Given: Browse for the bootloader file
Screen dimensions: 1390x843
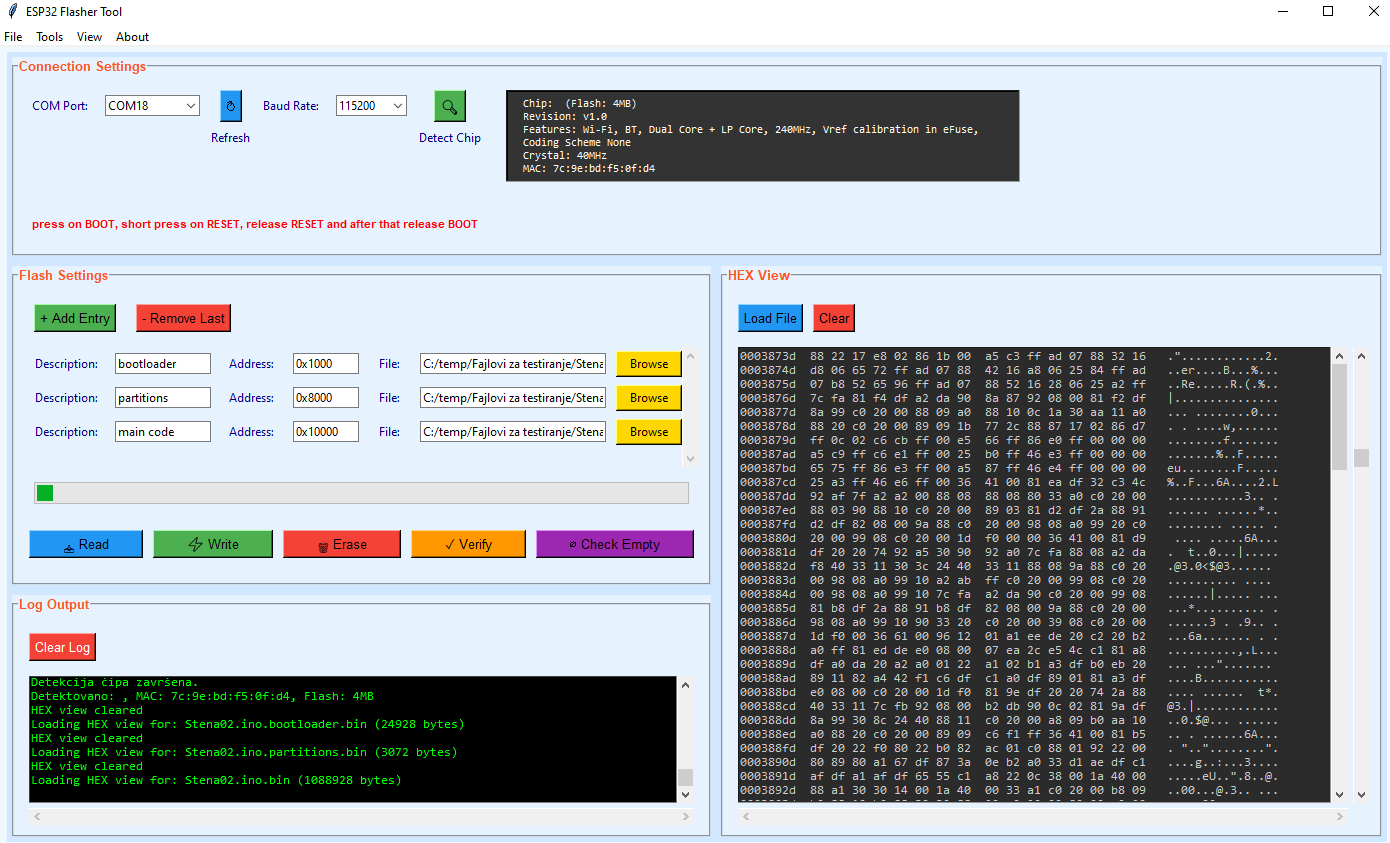Looking at the screenshot, I should (x=648, y=364).
